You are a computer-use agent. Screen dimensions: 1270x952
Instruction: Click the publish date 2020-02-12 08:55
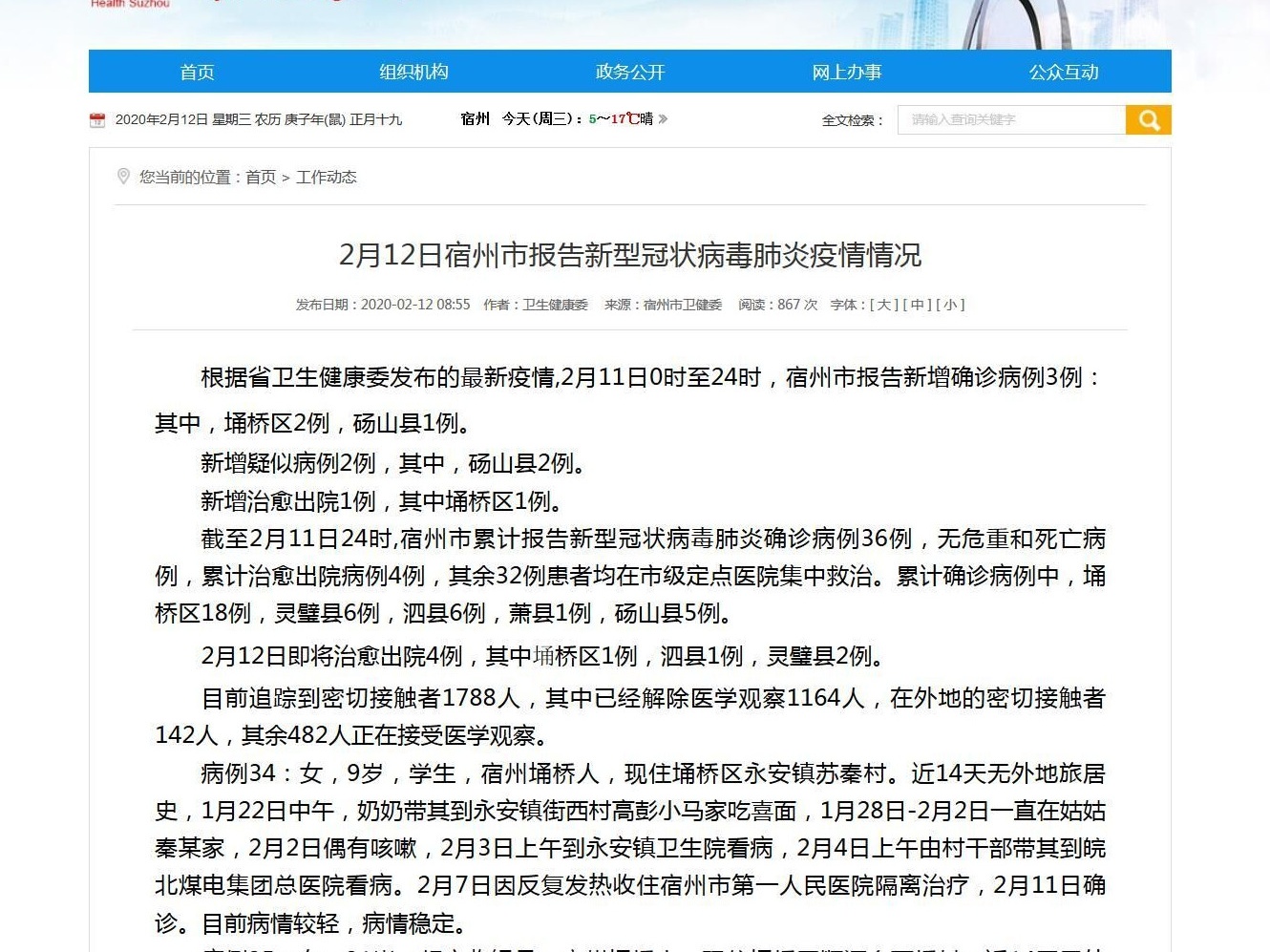click(x=383, y=305)
